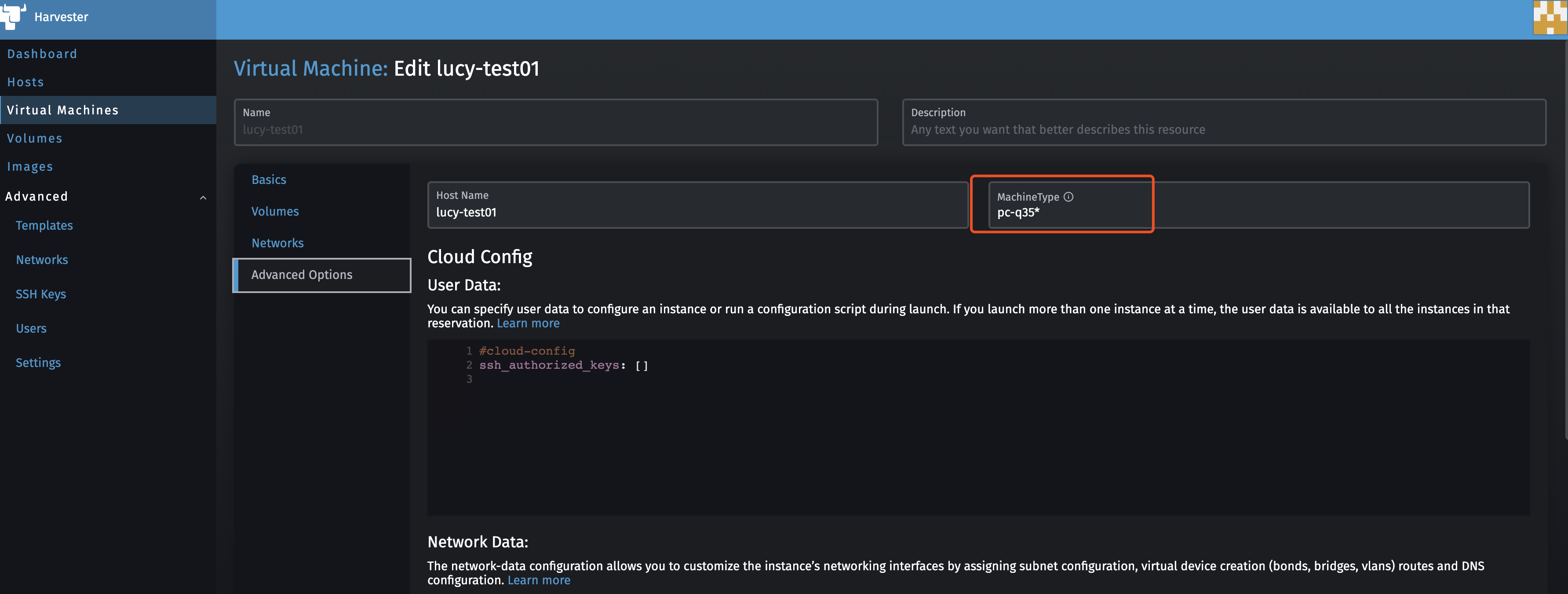1568x594 pixels.
Task: Navigate to the Settings page
Action: point(38,363)
